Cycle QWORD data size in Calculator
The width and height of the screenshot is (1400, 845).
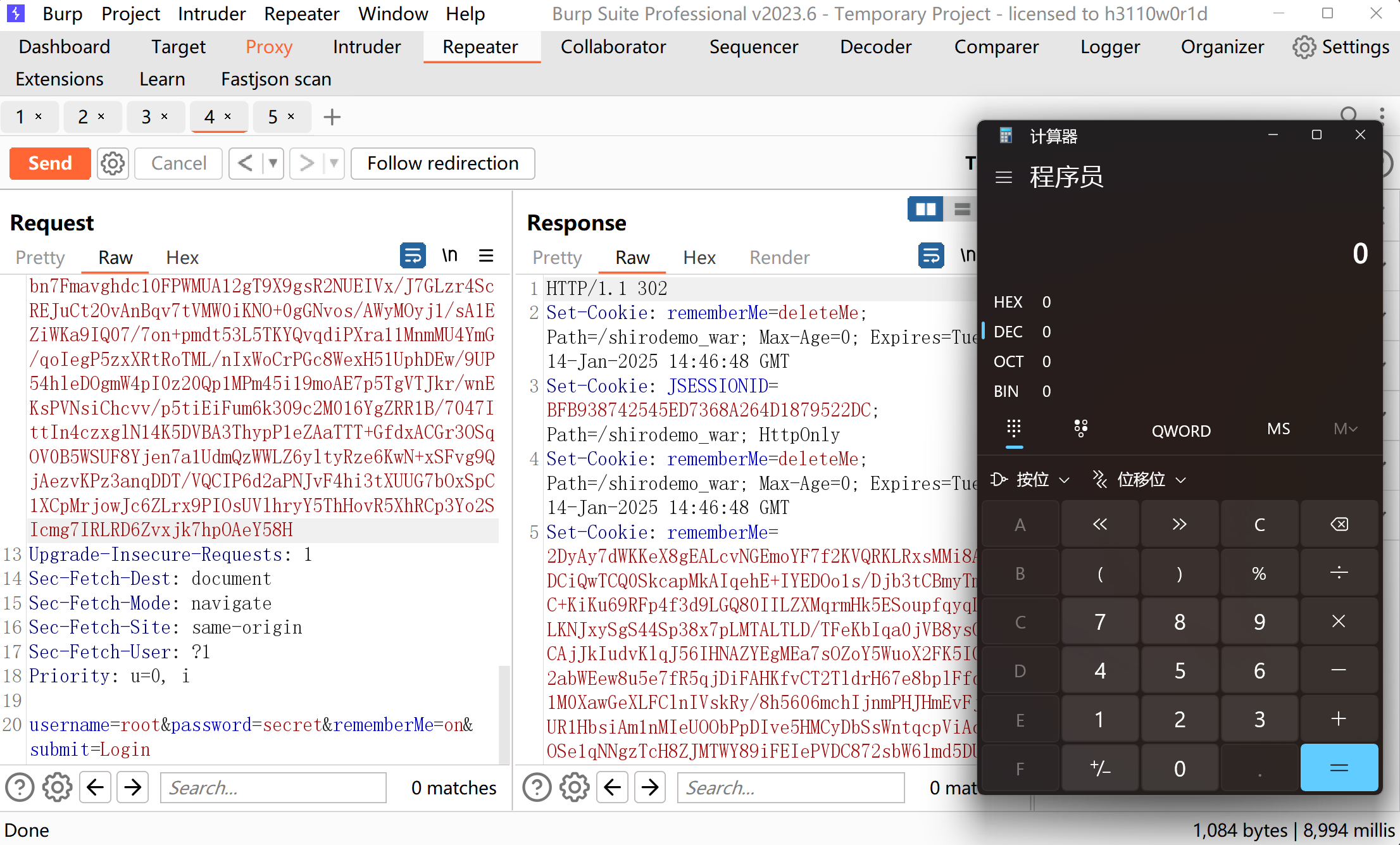[1181, 430]
